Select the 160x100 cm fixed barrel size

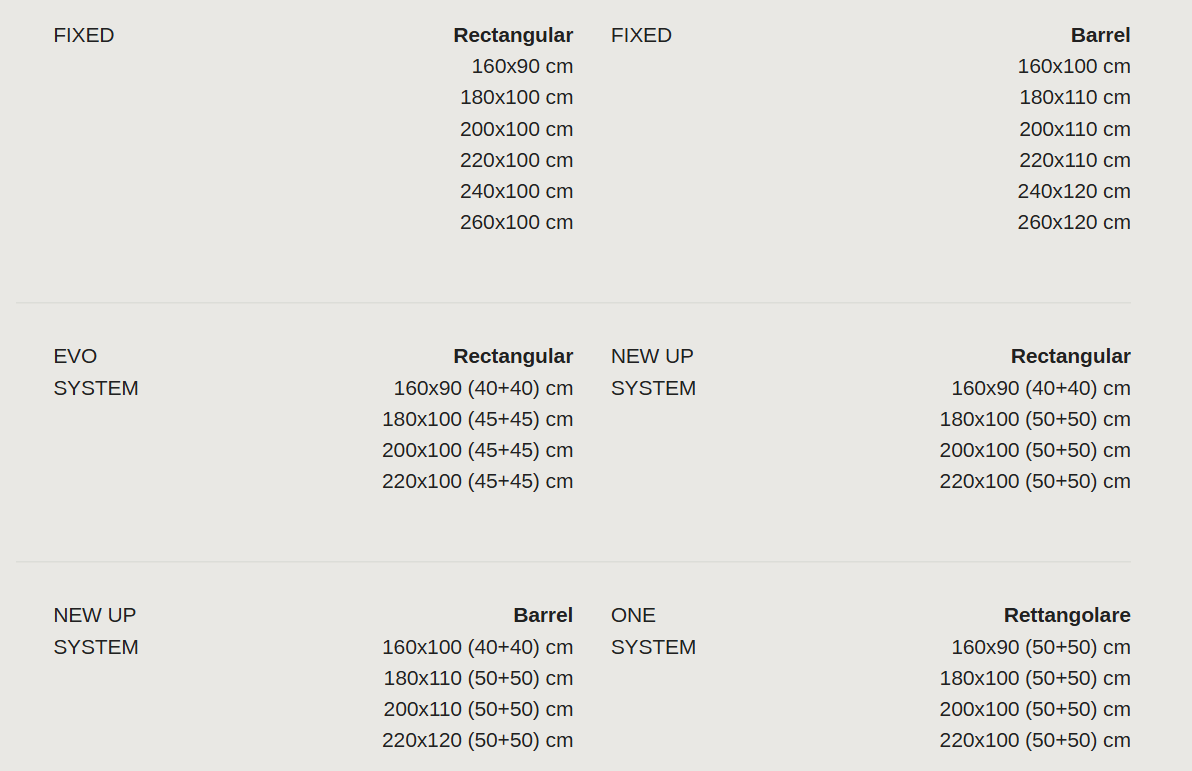[1074, 66]
